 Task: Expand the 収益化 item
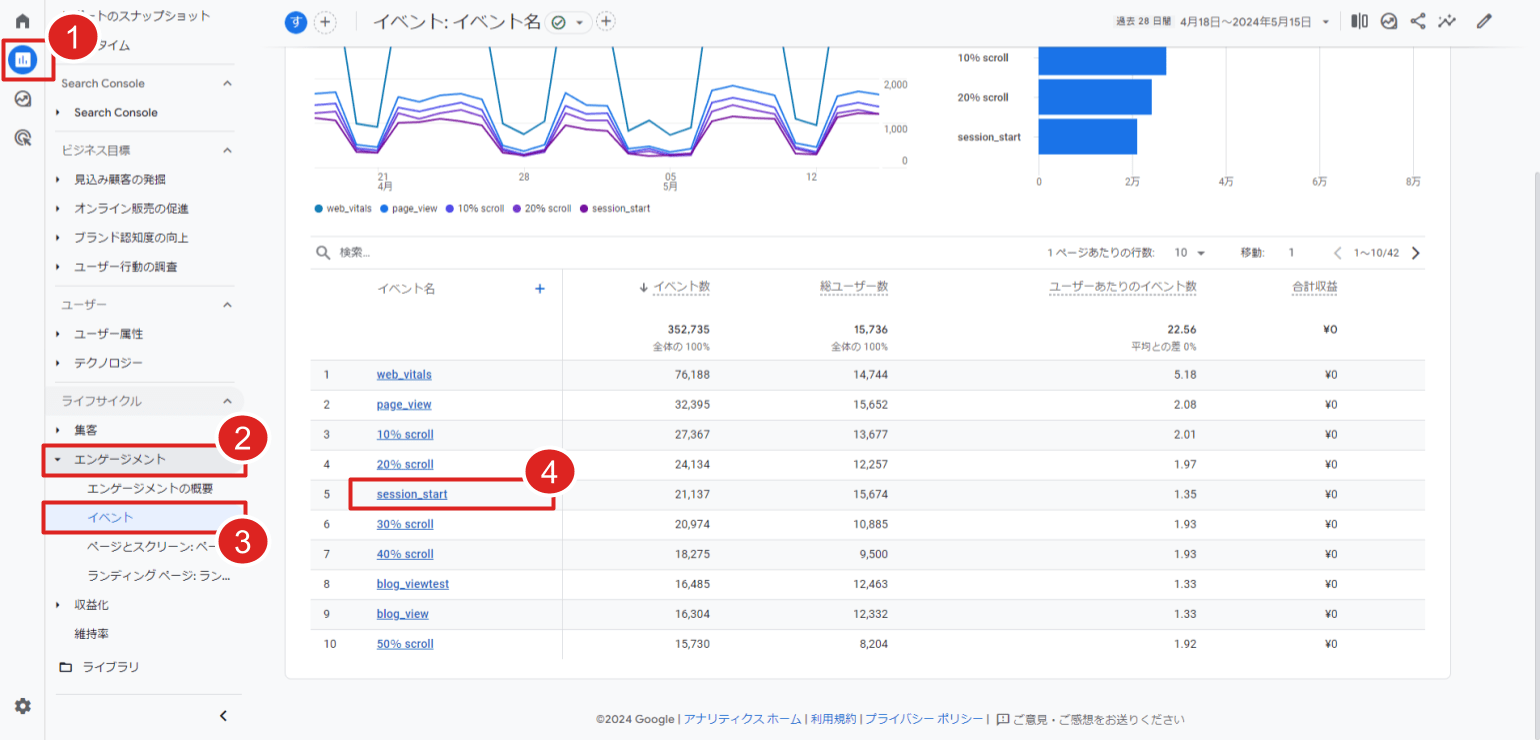[x=57, y=605]
